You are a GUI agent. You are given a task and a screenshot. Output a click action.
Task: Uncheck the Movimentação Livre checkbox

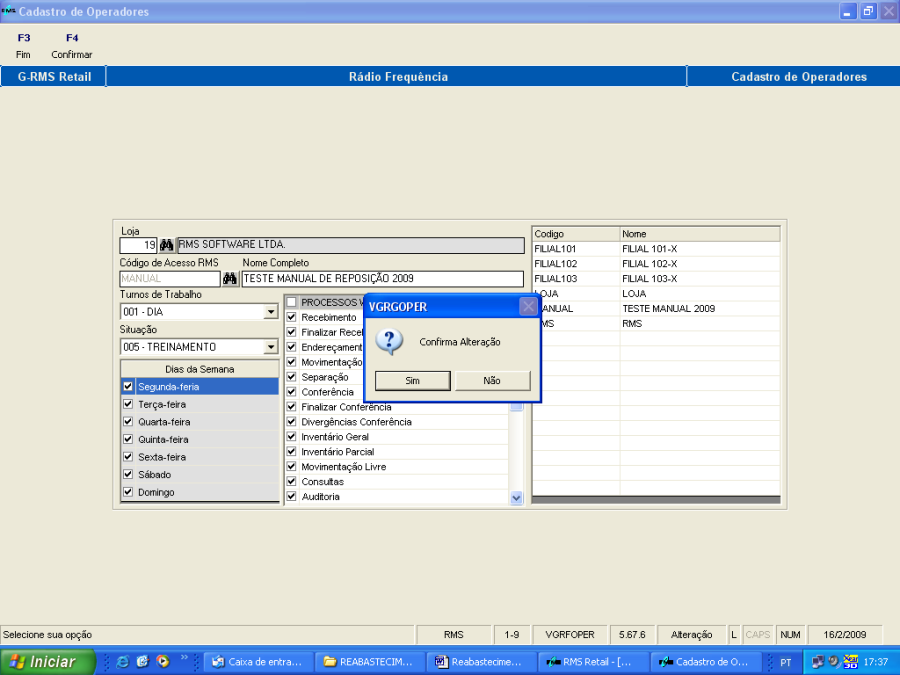click(292, 466)
